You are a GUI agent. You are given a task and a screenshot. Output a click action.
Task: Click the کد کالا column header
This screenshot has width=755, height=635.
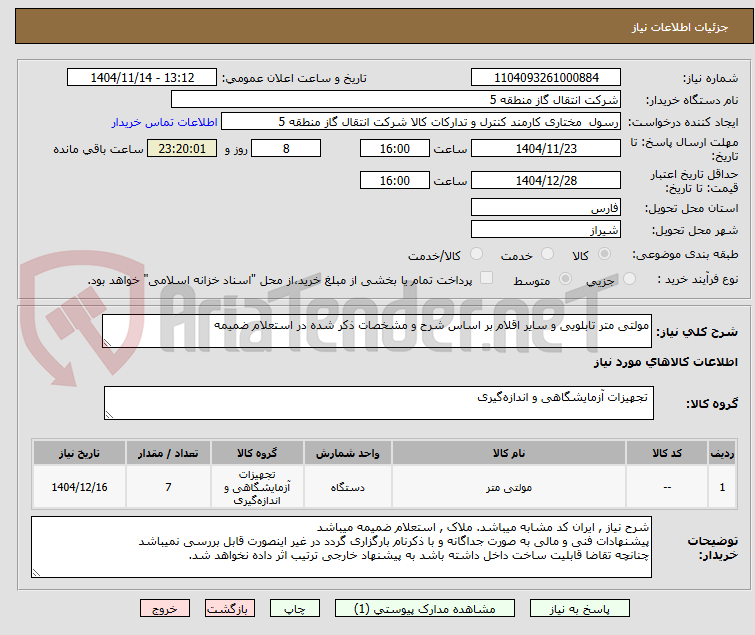pos(667,454)
